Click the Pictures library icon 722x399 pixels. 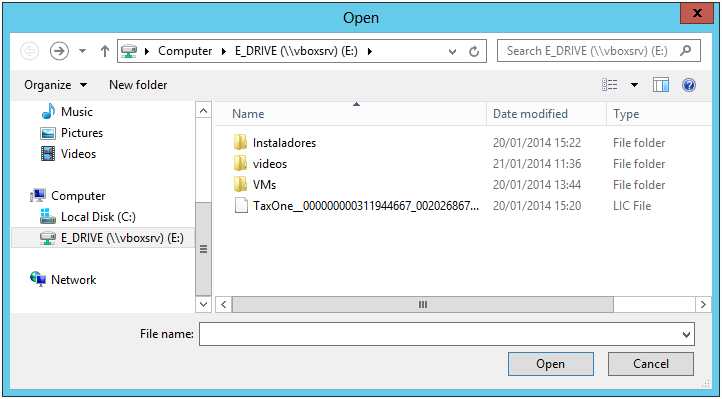click(48, 133)
